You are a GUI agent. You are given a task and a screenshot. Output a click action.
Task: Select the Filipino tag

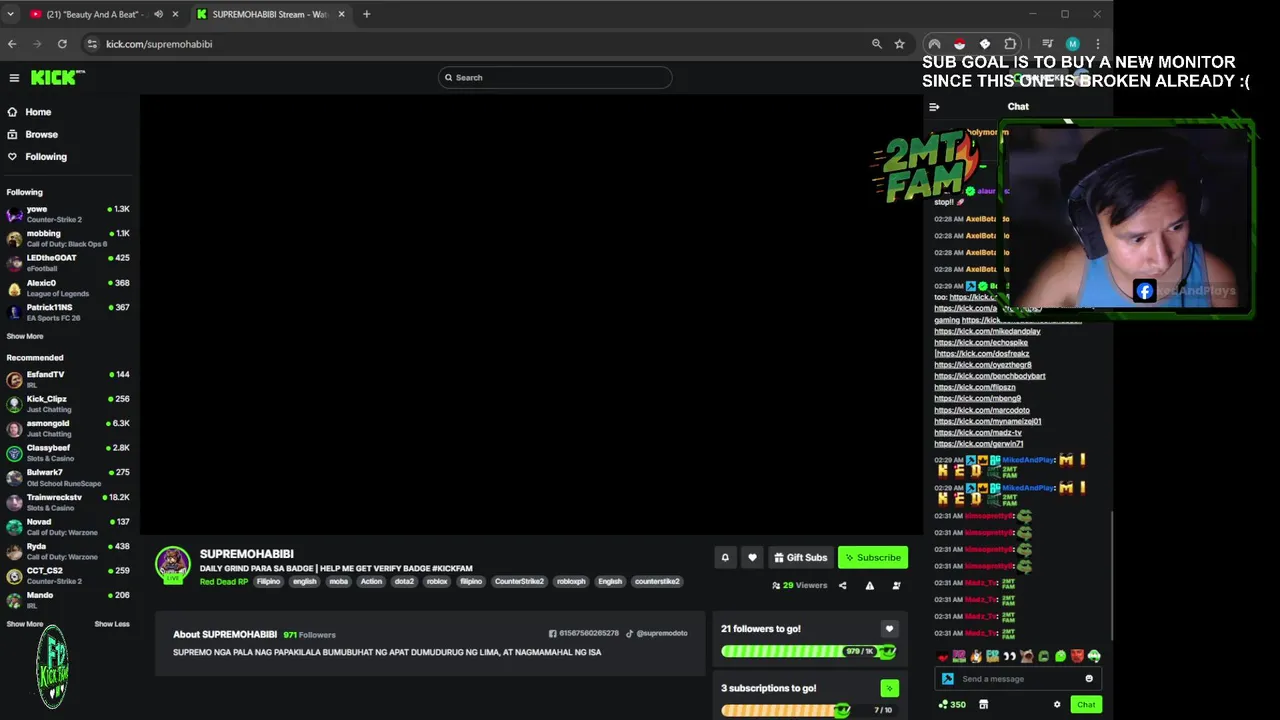268,581
